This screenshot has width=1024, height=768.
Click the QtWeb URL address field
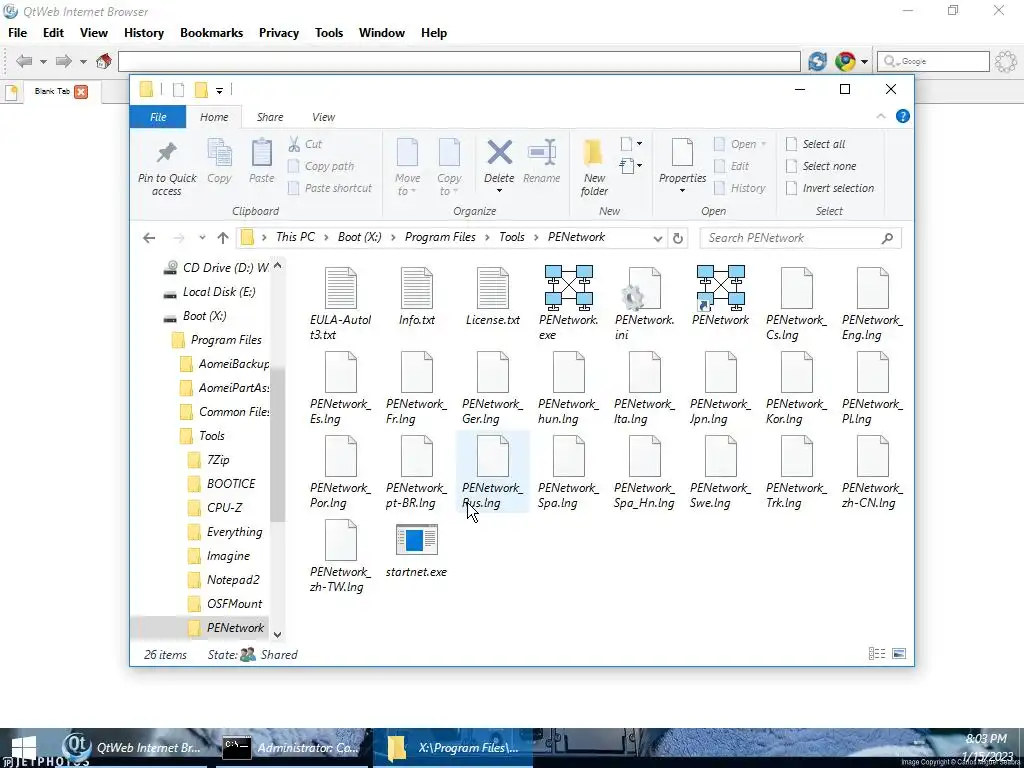[459, 61]
